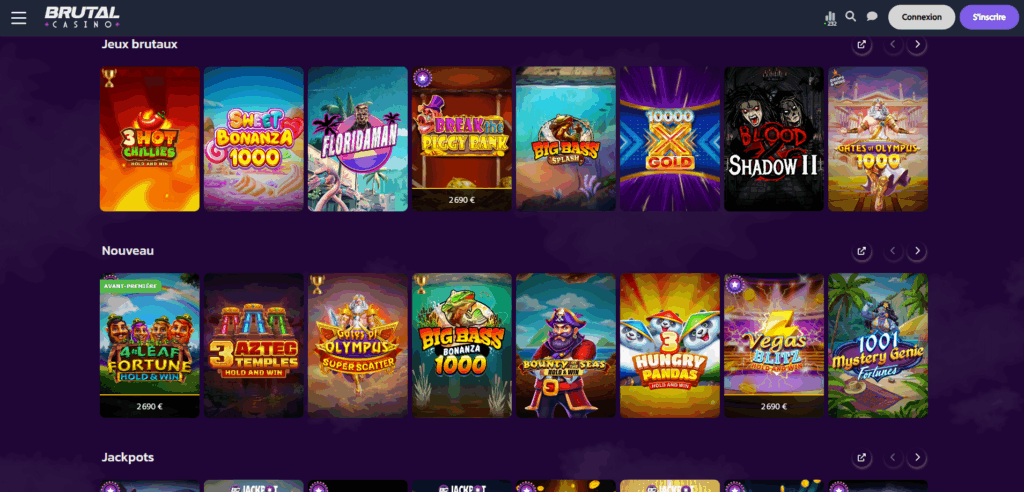Open Jeux brutaux section in full view

coord(862,44)
